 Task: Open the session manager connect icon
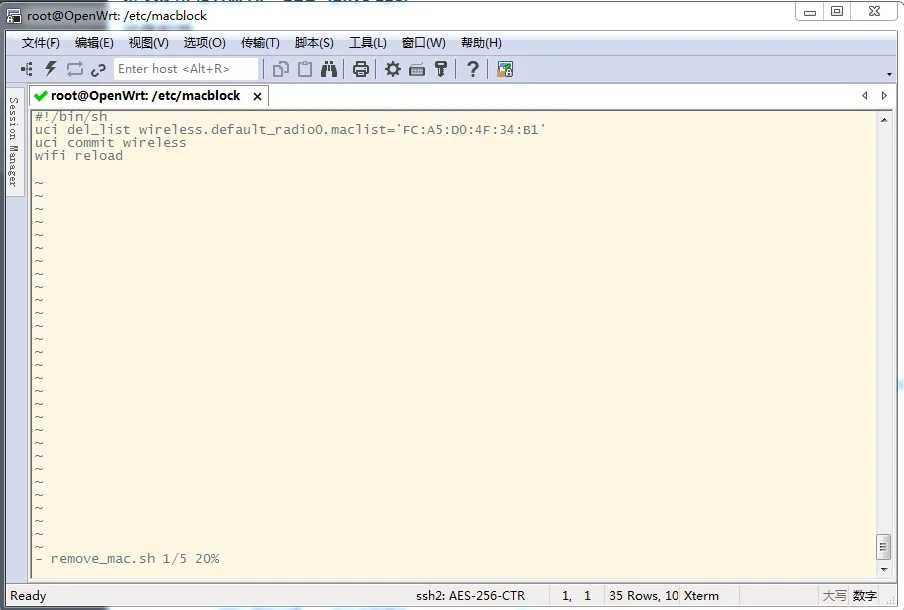click(x=27, y=69)
